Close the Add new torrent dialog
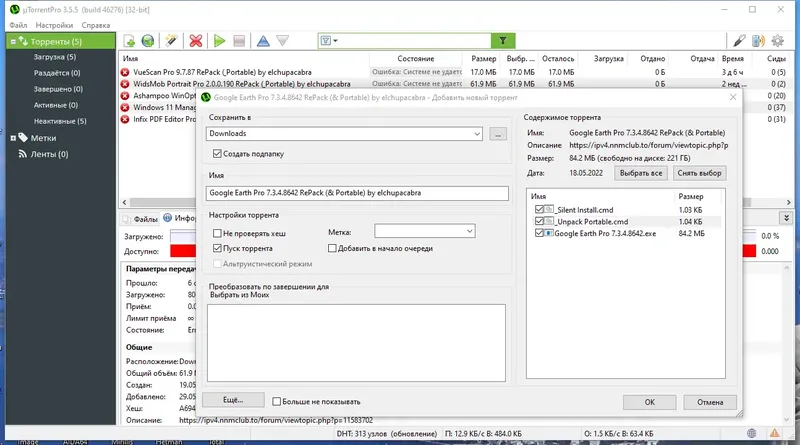Viewport: 800px width, 445px height. (x=733, y=97)
